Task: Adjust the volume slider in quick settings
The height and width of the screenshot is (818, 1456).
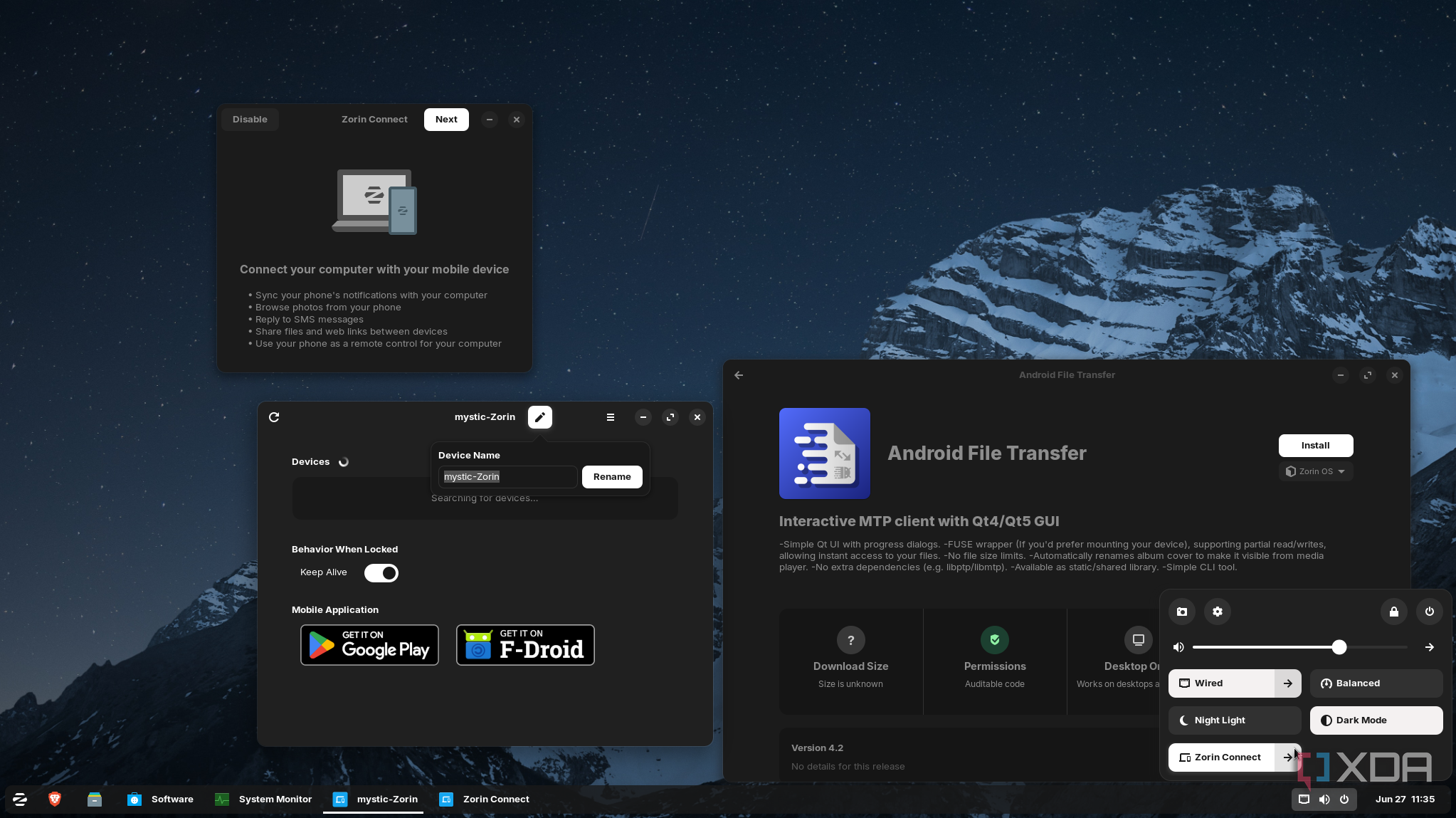Action: click(x=1300, y=647)
